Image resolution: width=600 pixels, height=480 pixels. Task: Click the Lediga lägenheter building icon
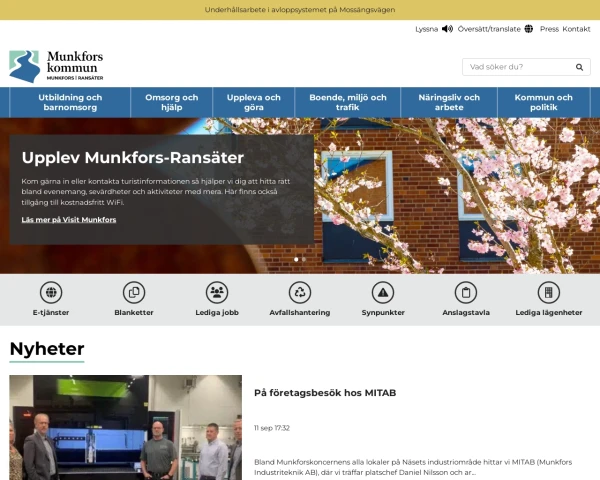click(x=548, y=292)
